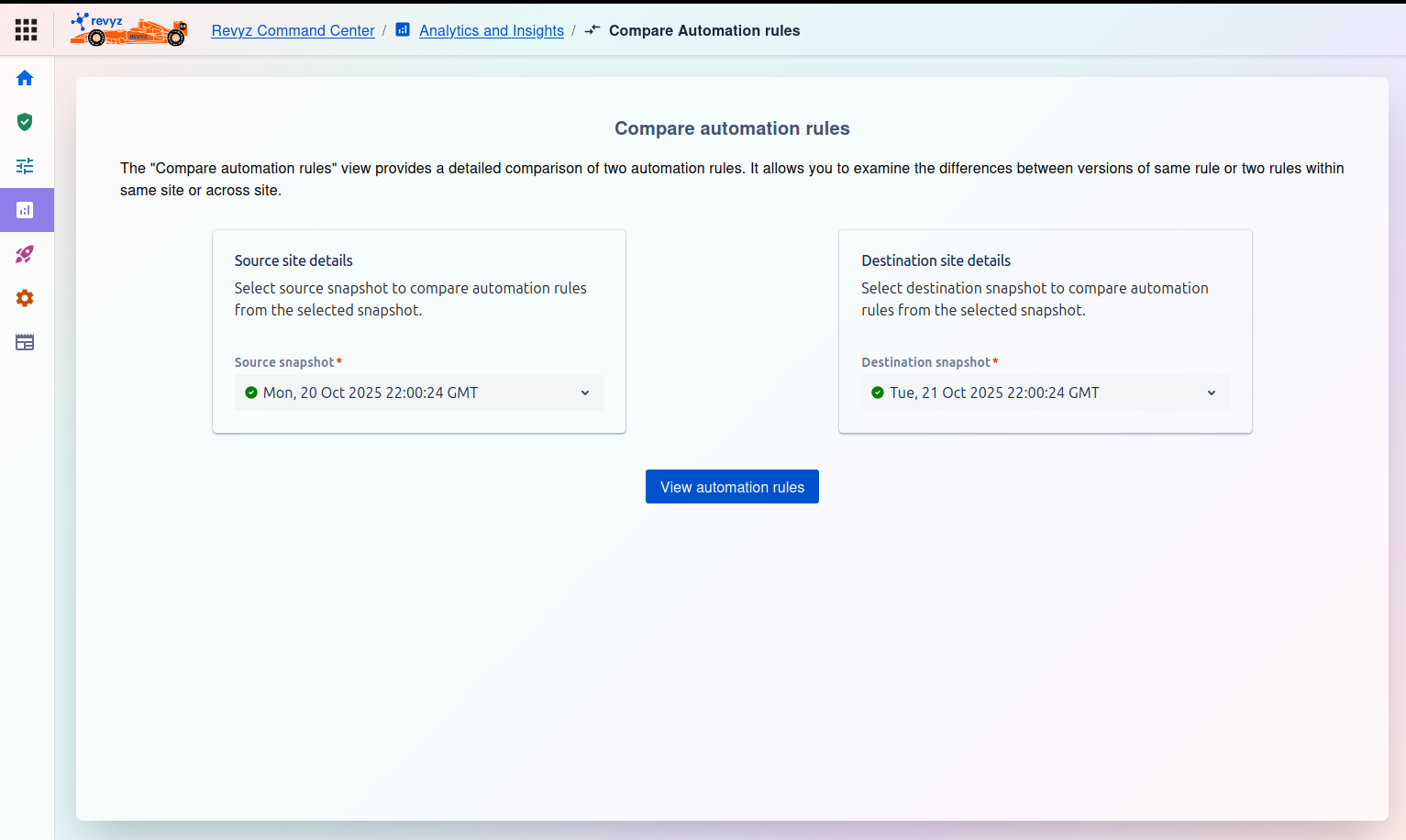Open the shield security icon in sidebar
This screenshot has width=1406, height=840.
pos(25,122)
